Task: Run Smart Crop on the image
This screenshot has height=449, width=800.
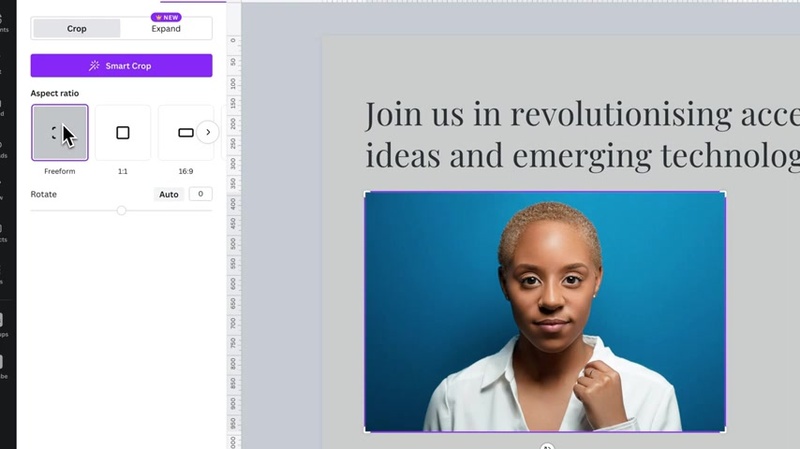Action: tap(121, 66)
